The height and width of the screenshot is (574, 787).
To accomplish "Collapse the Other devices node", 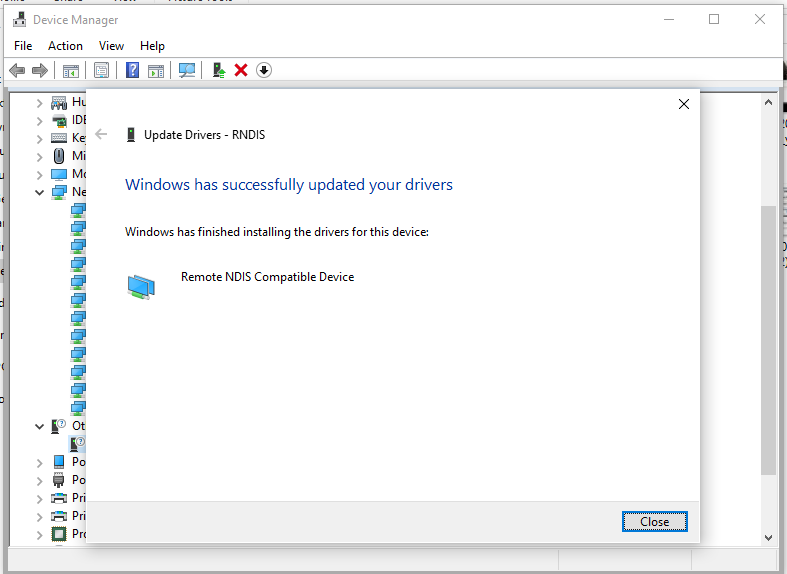I will (40, 426).
